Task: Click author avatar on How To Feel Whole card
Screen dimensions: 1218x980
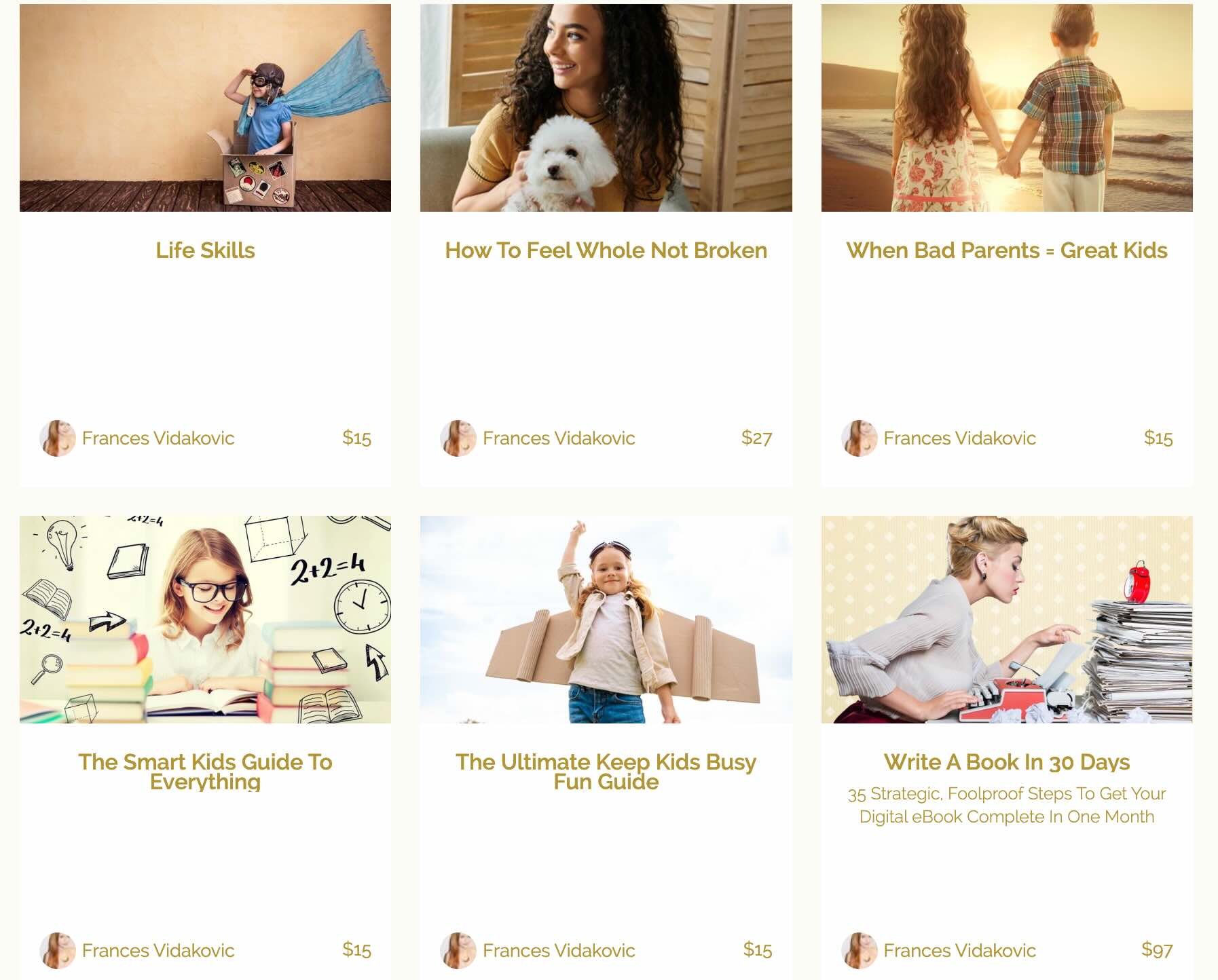Action: click(x=458, y=438)
